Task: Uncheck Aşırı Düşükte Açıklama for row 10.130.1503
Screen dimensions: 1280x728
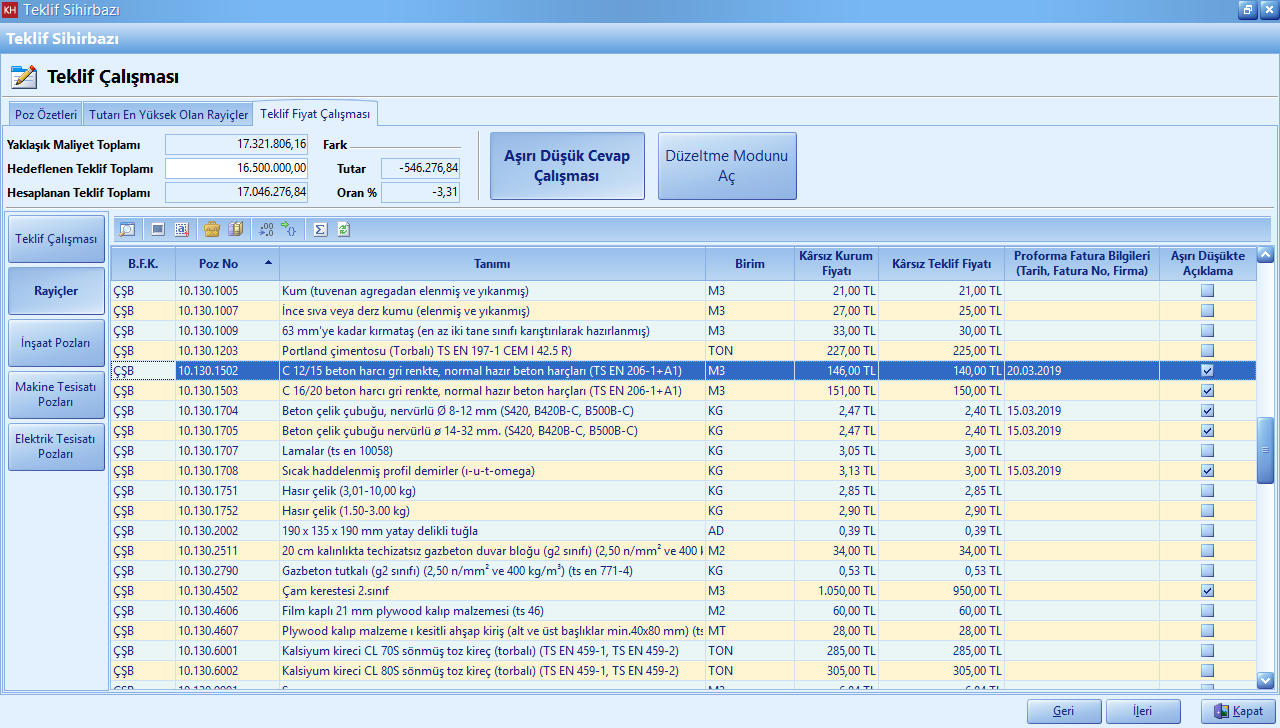Action: [x=1207, y=391]
